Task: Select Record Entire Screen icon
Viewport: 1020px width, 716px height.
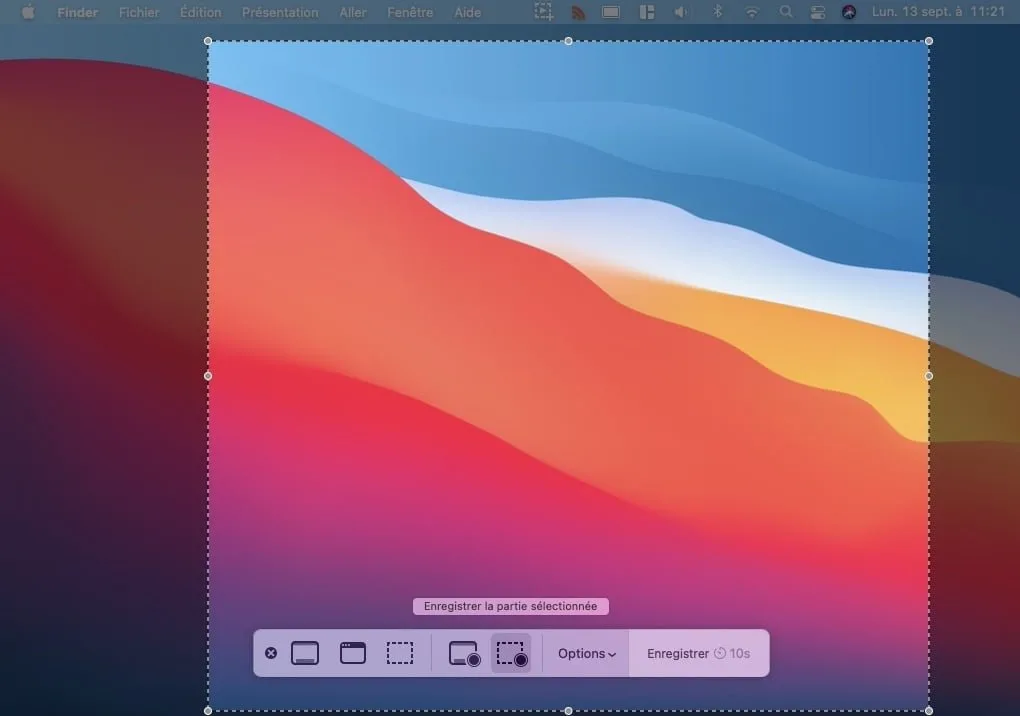Action: pos(464,653)
